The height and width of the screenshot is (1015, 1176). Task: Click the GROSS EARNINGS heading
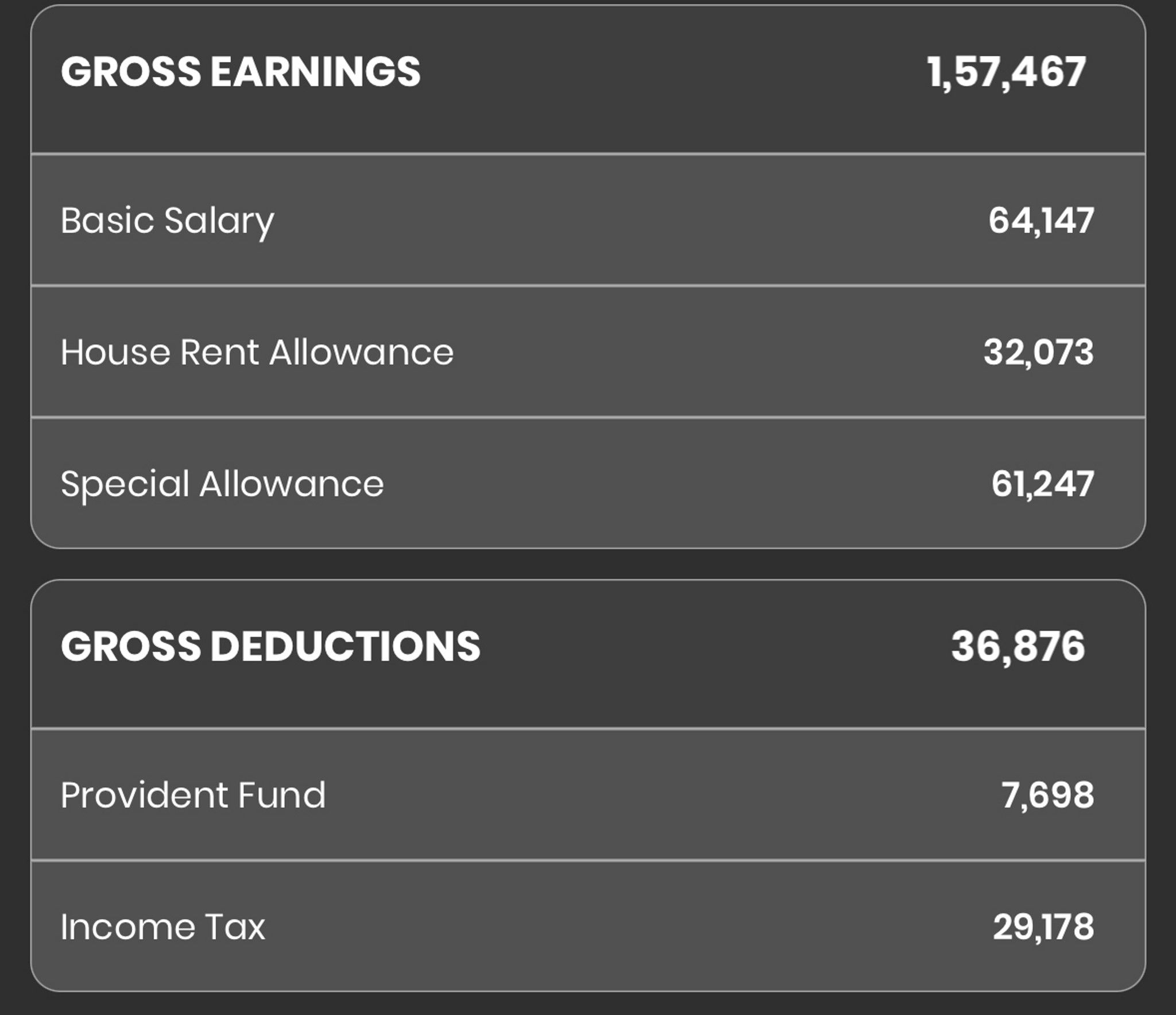pyautogui.click(x=241, y=72)
